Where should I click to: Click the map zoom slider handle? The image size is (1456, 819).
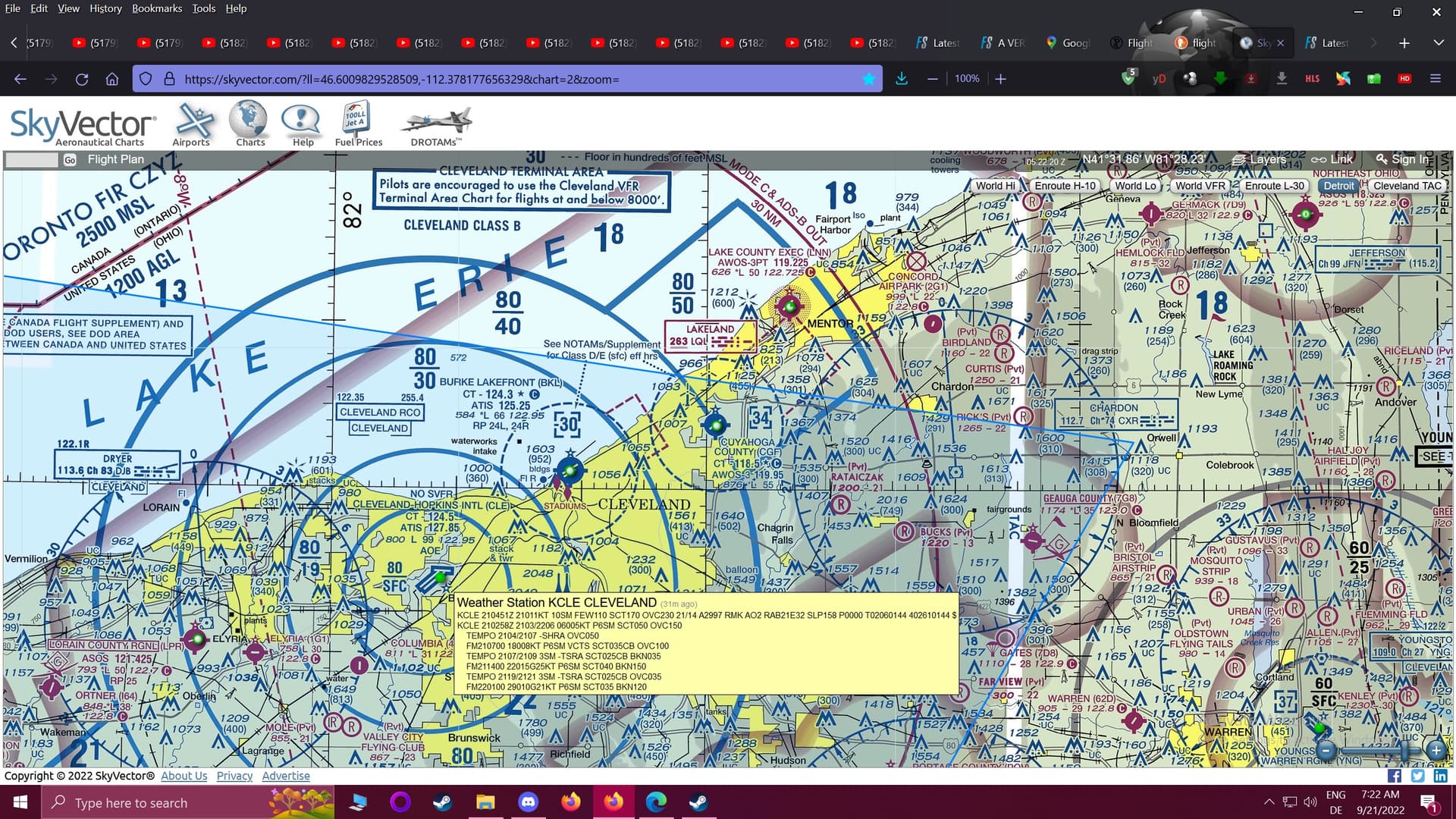1404,750
